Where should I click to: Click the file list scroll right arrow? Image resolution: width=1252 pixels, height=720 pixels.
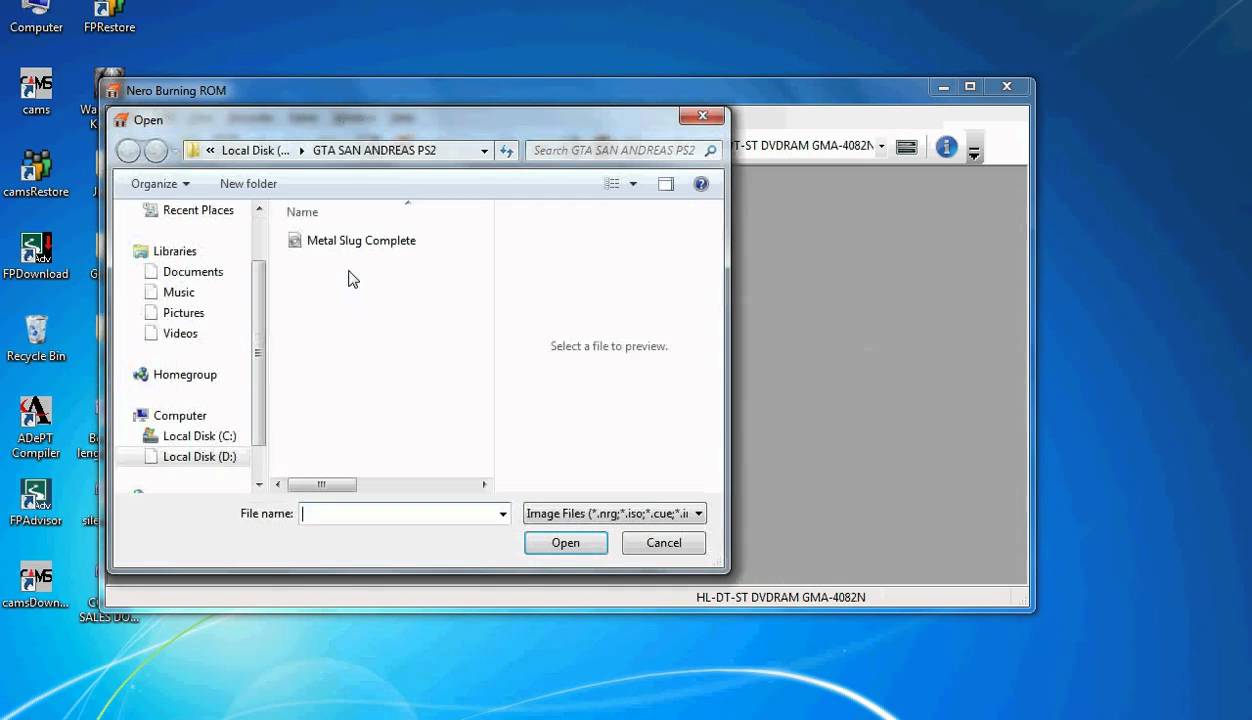[485, 485]
